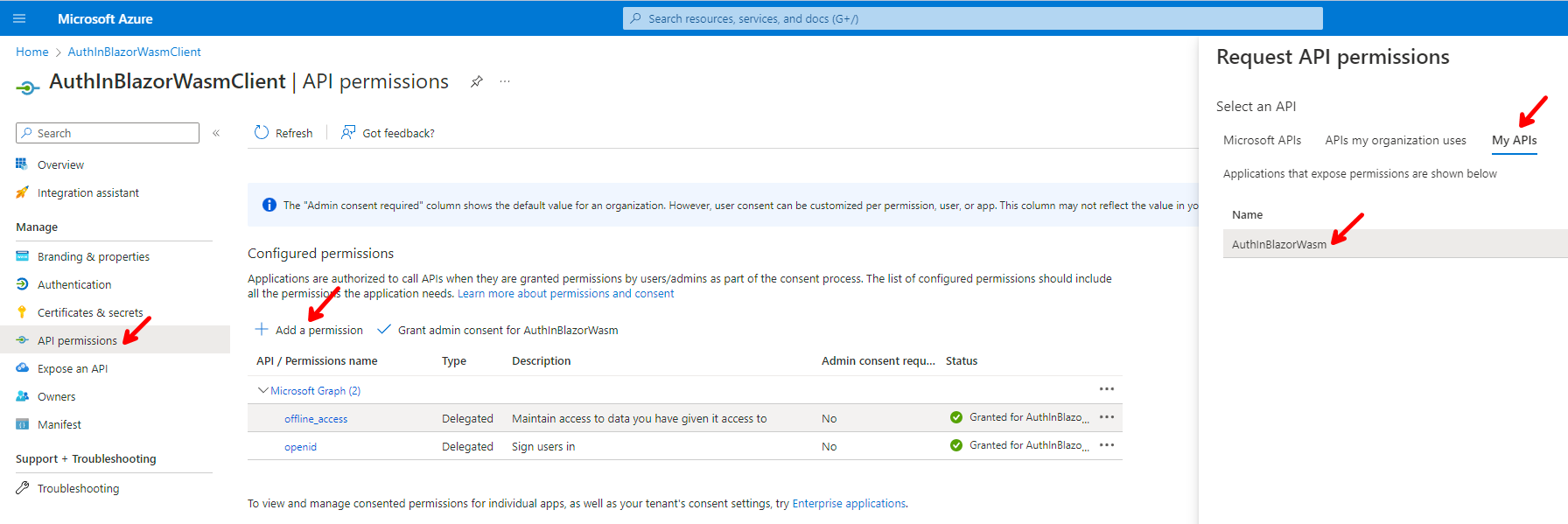Click the Certificates key icon

click(22, 312)
